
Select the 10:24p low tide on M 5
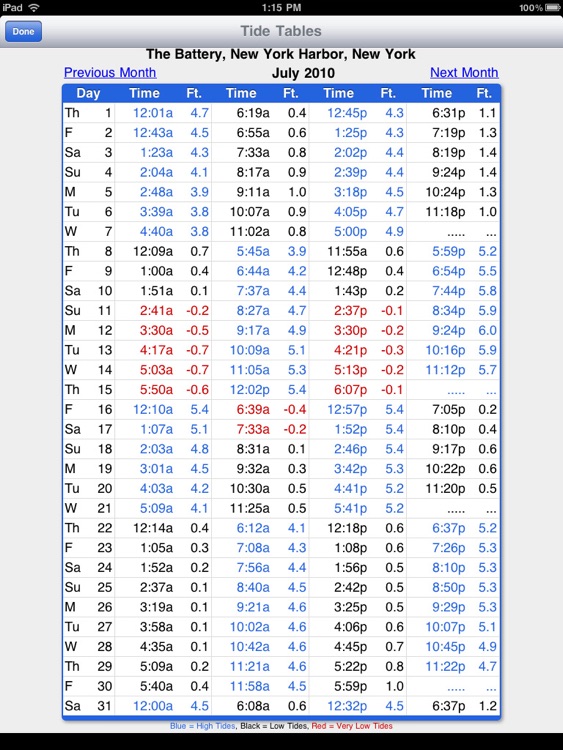pos(445,192)
